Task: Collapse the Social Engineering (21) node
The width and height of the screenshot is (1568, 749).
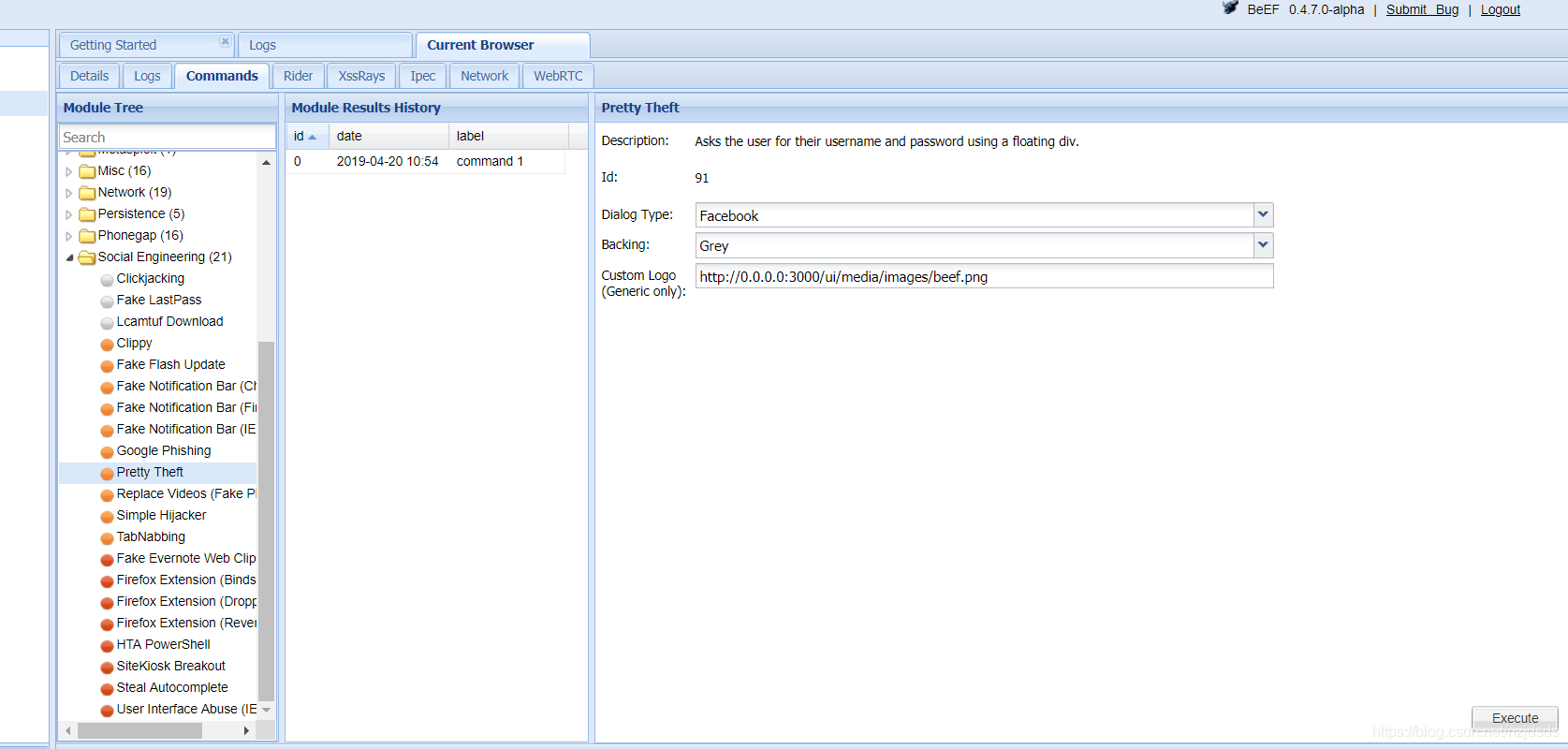Action: point(69,257)
